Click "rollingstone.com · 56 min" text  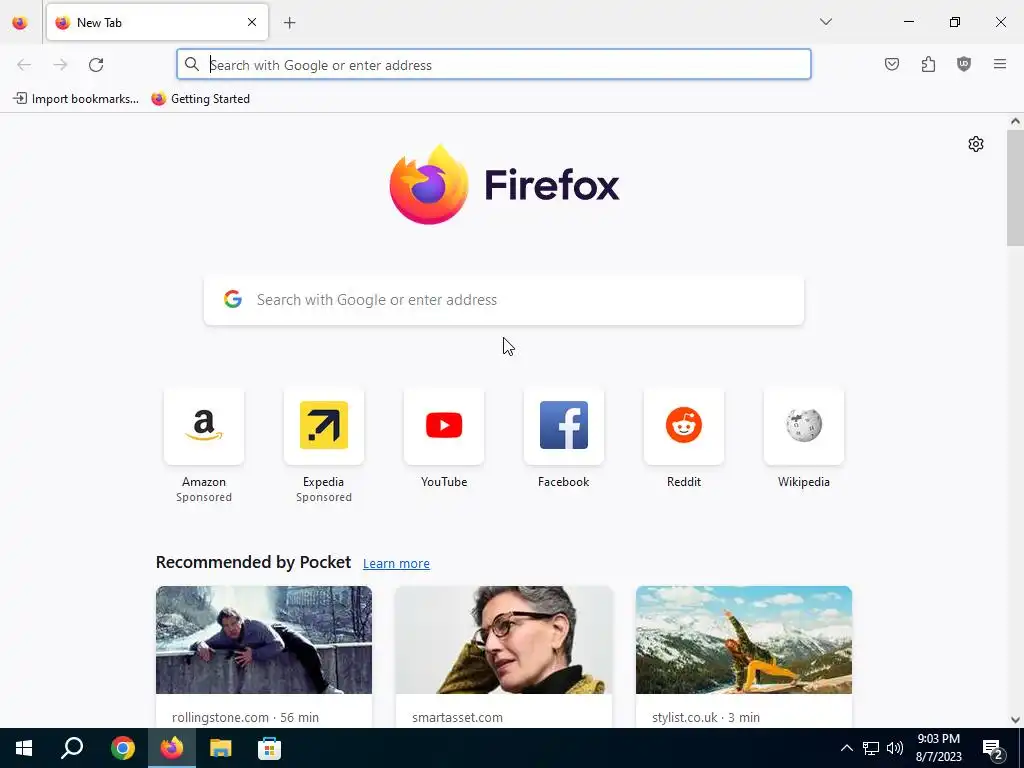pos(246,718)
